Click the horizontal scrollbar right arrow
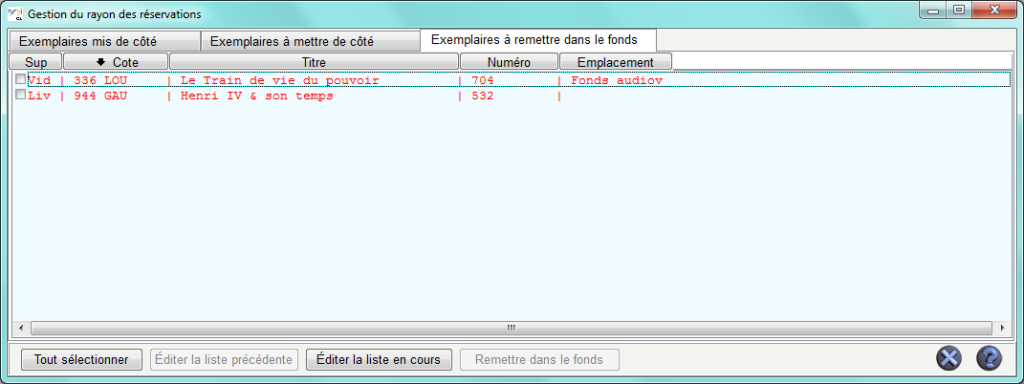This screenshot has width=1024, height=384. tap(1002, 327)
